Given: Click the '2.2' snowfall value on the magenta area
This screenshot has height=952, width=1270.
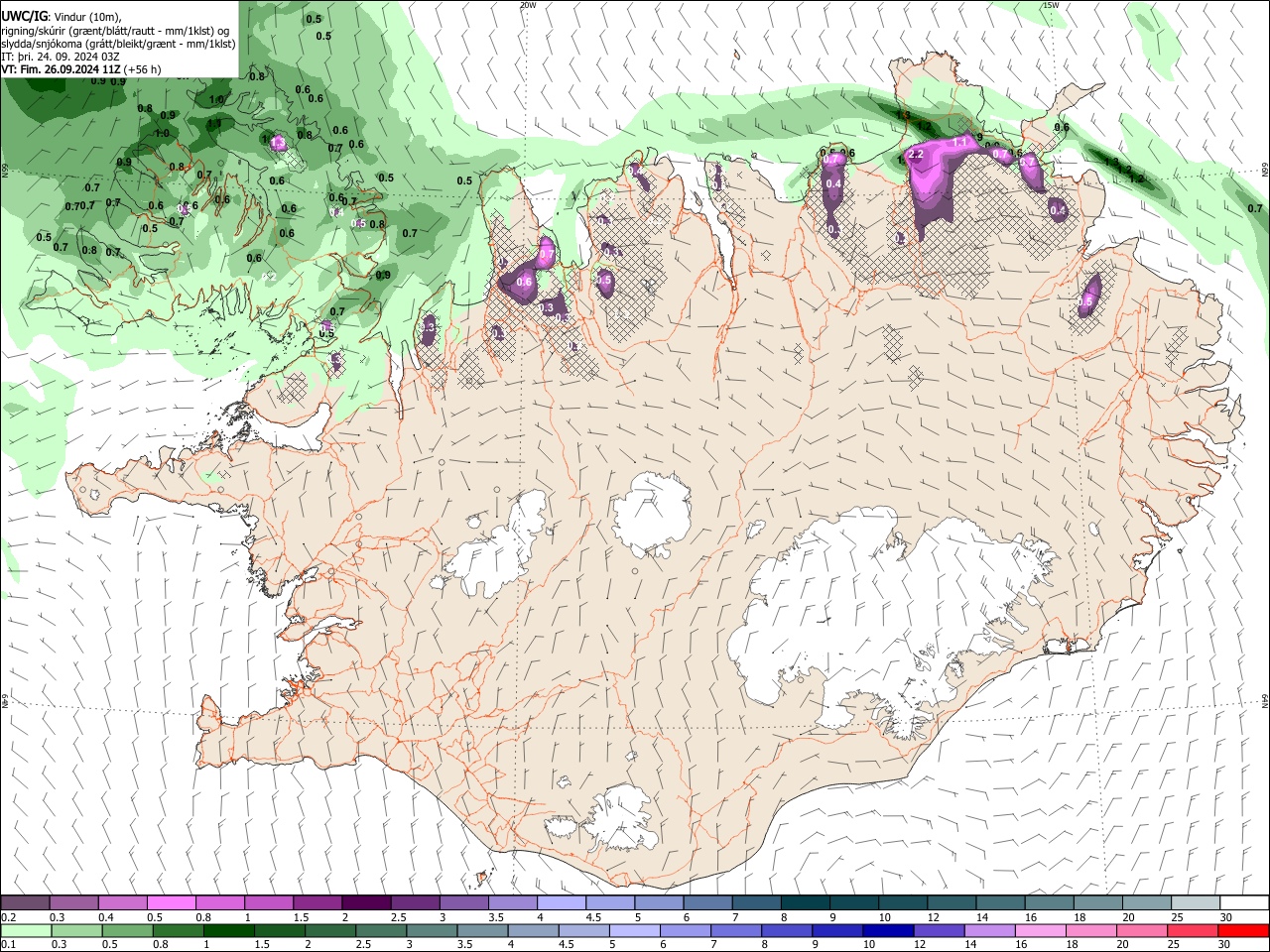Looking at the screenshot, I should pos(916,155).
